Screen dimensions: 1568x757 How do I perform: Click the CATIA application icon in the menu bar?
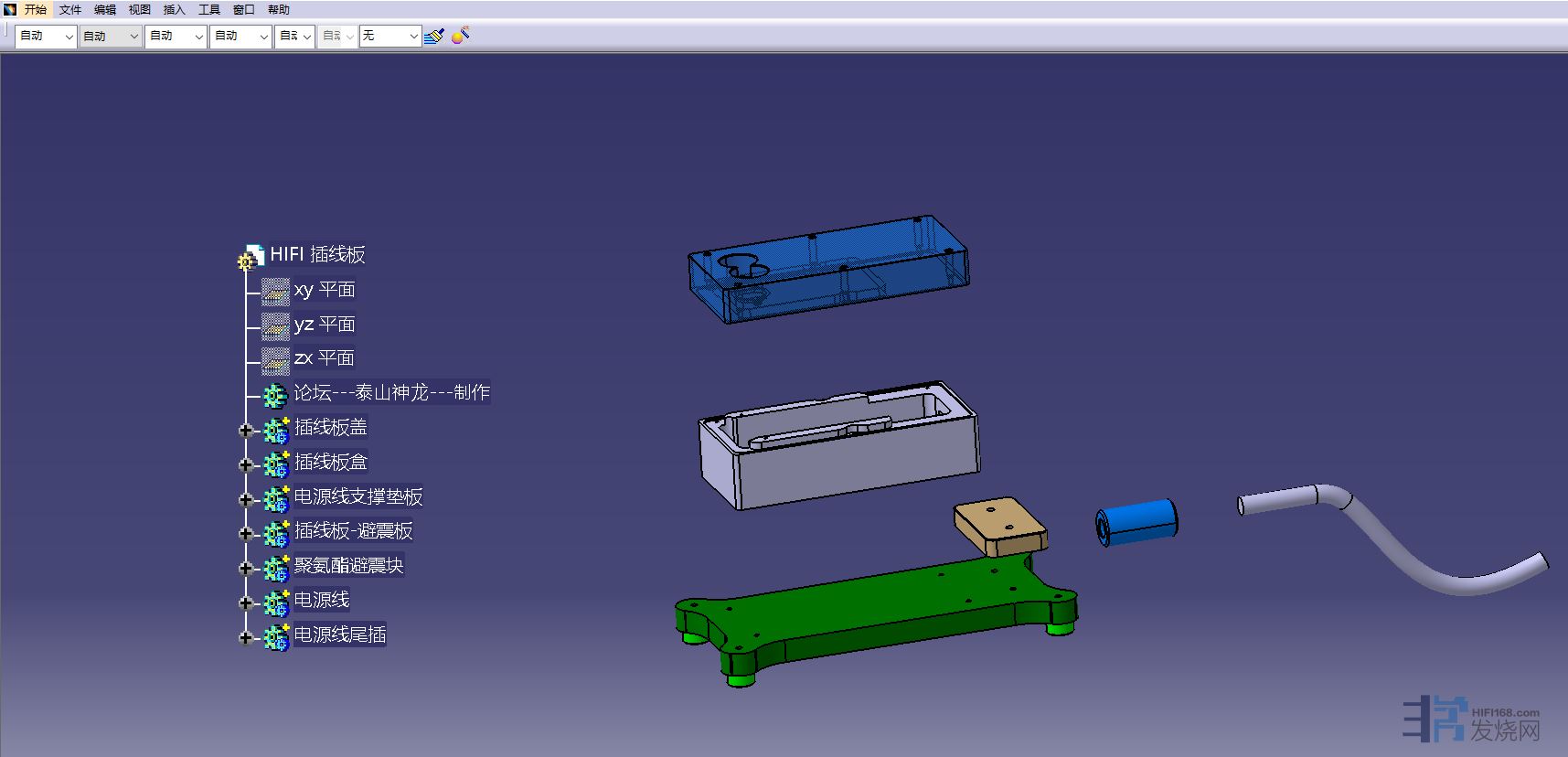[10, 9]
